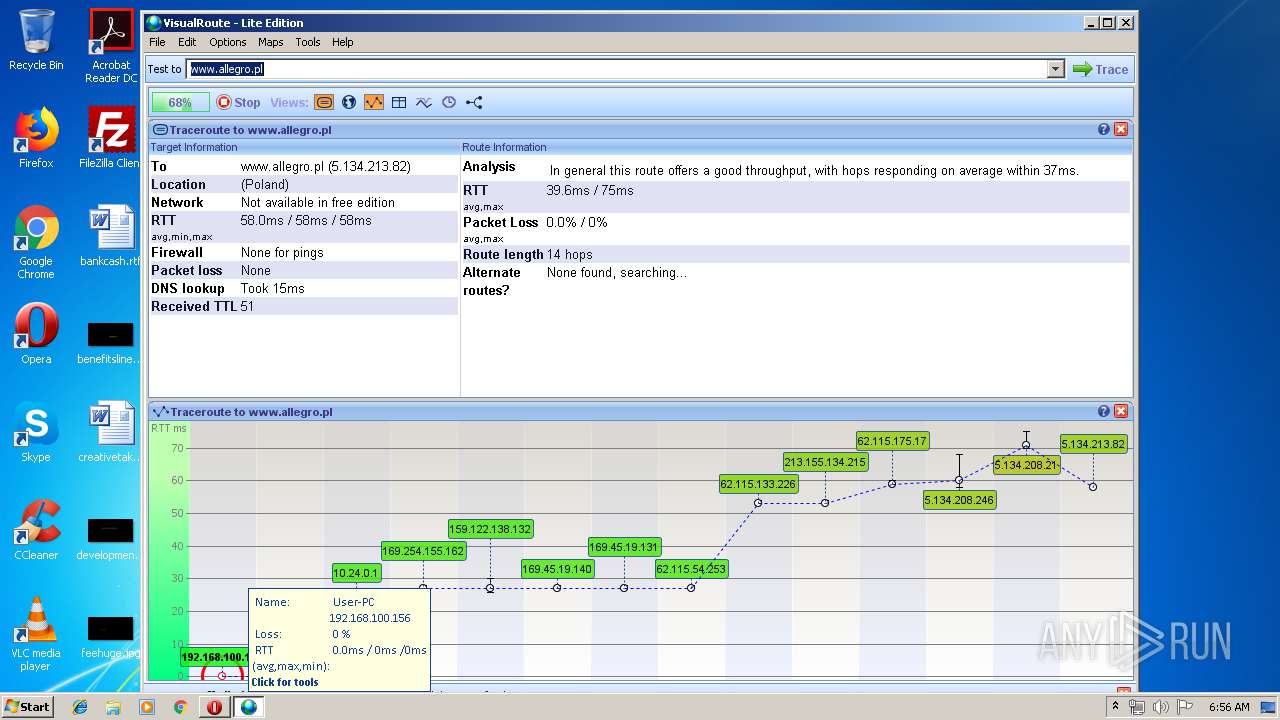Select hop label 169.254.155.162
This screenshot has height=720, width=1280.
[x=423, y=551]
